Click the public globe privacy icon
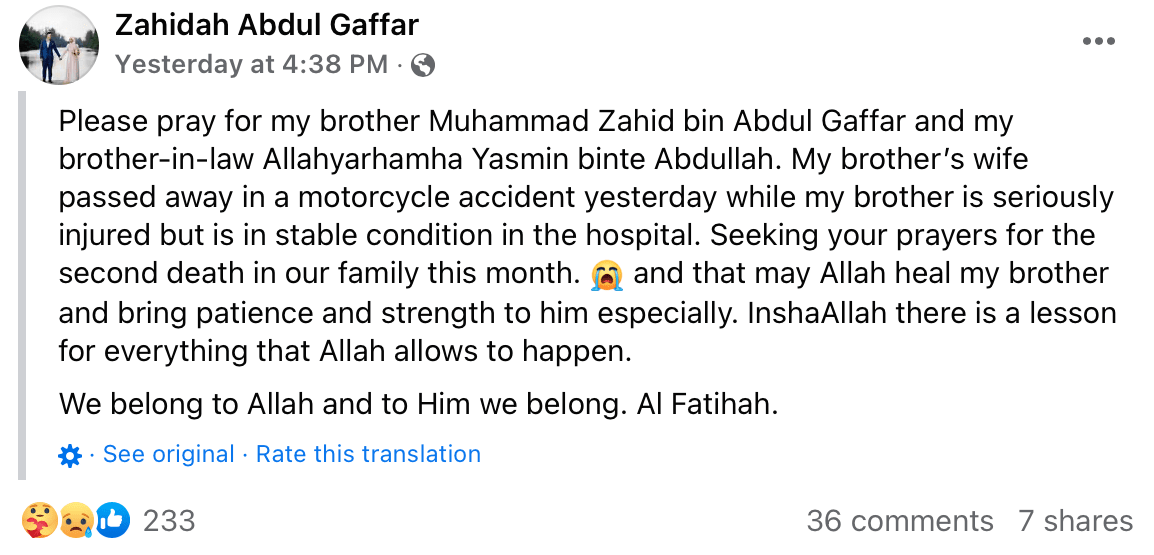The height and width of the screenshot is (555, 1154). pyautogui.click(x=422, y=66)
